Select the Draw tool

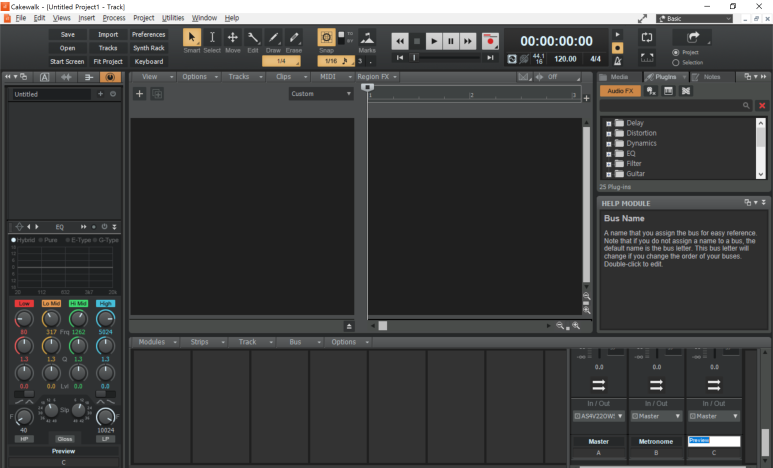pos(273,37)
